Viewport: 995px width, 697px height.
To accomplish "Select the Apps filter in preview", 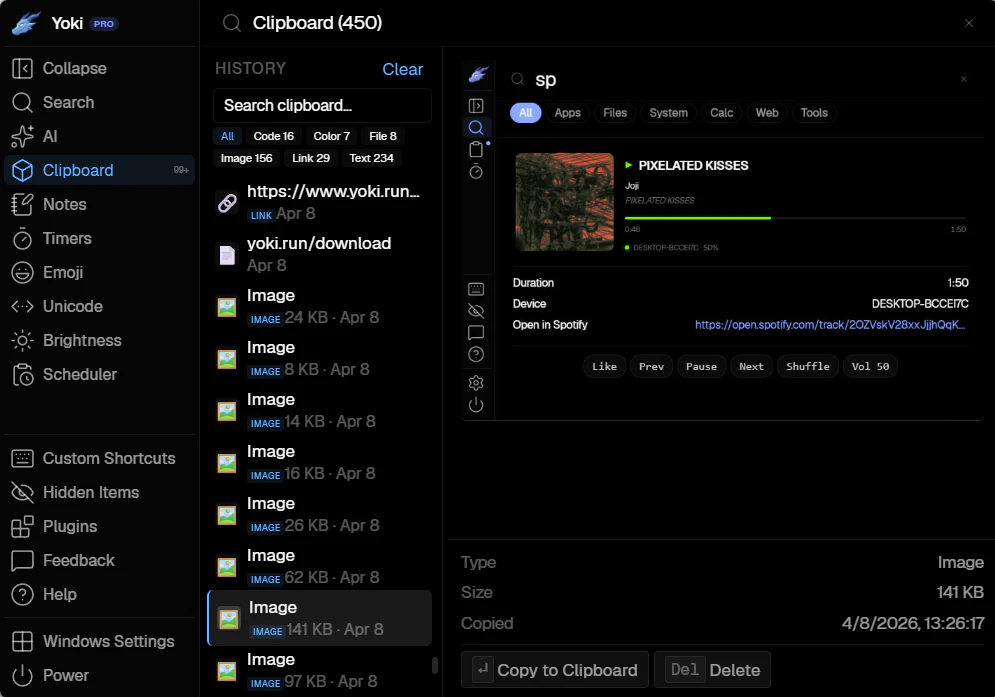I will 567,113.
